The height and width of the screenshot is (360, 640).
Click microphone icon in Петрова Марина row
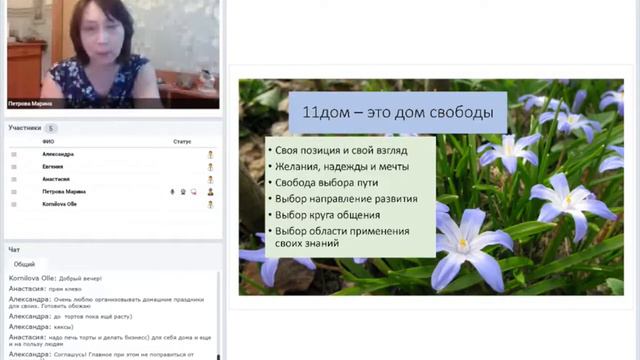point(172,192)
